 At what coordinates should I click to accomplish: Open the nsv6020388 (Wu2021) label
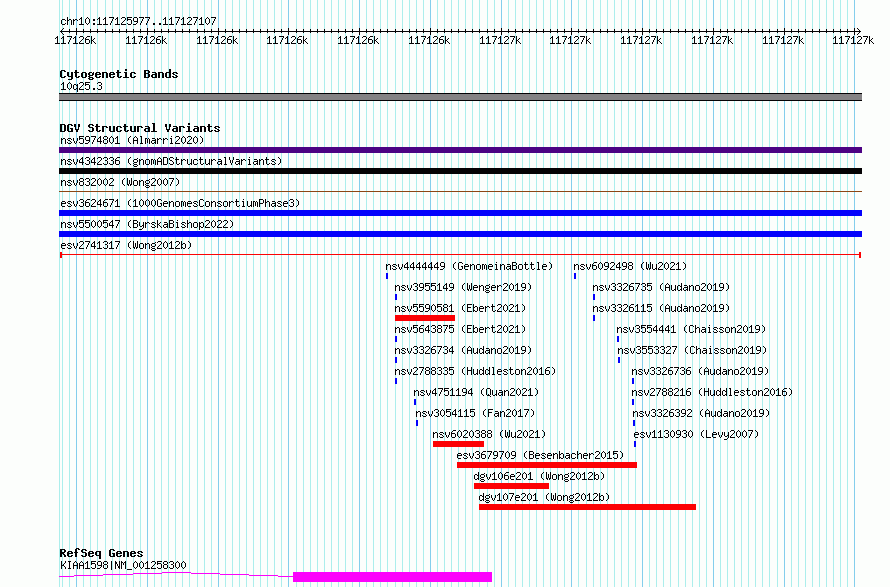tap(489, 434)
